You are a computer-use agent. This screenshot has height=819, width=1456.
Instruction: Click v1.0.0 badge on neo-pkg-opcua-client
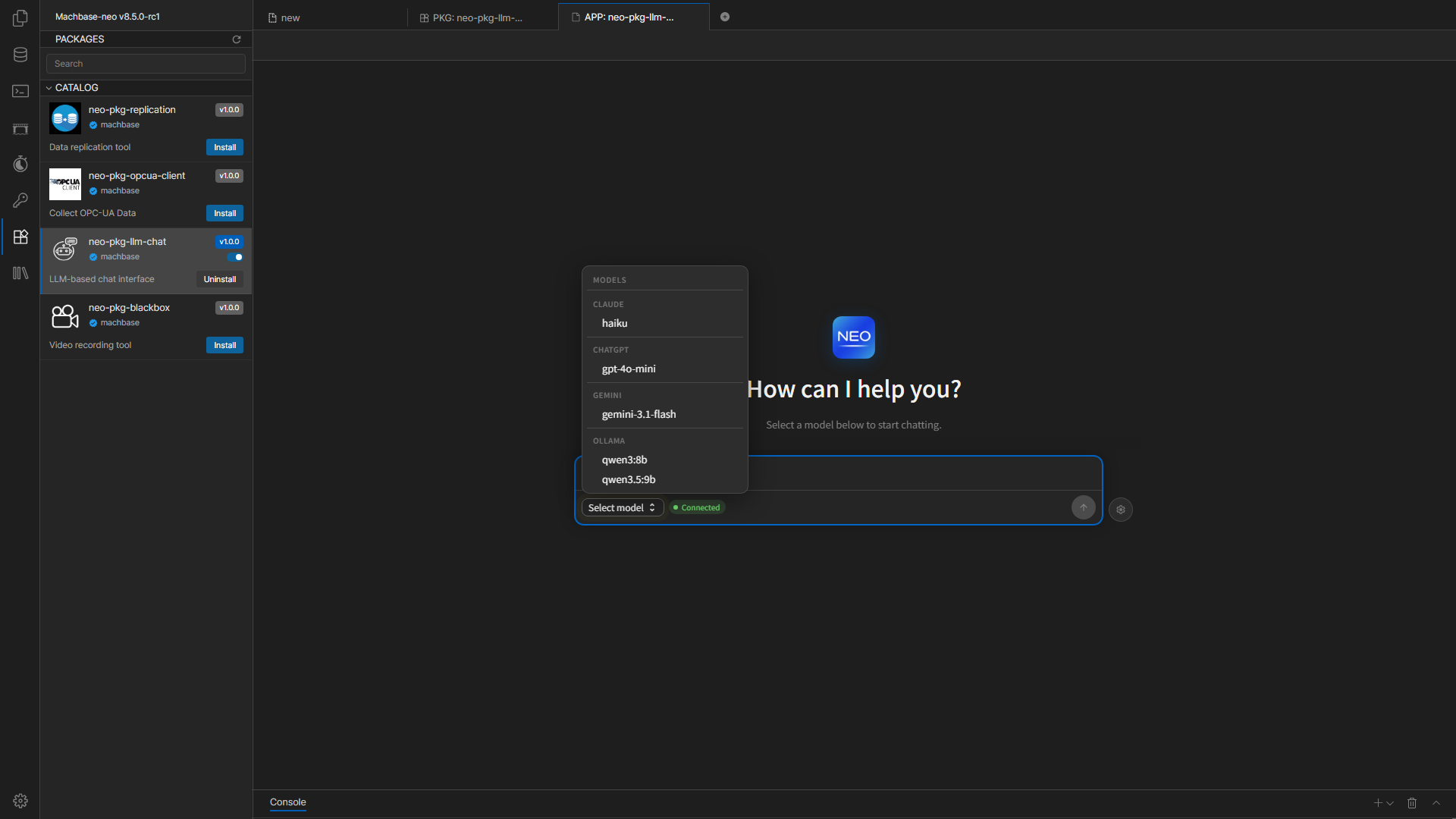(x=229, y=176)
